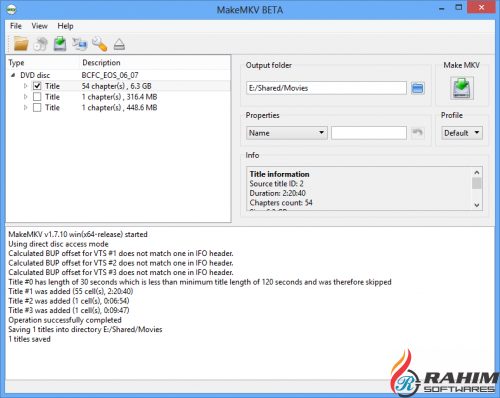Viewport: 500px width, 398px height.
Task: Click the Eject disc toolbar icon
Action: pyautogui.click(x=119, y=44)
